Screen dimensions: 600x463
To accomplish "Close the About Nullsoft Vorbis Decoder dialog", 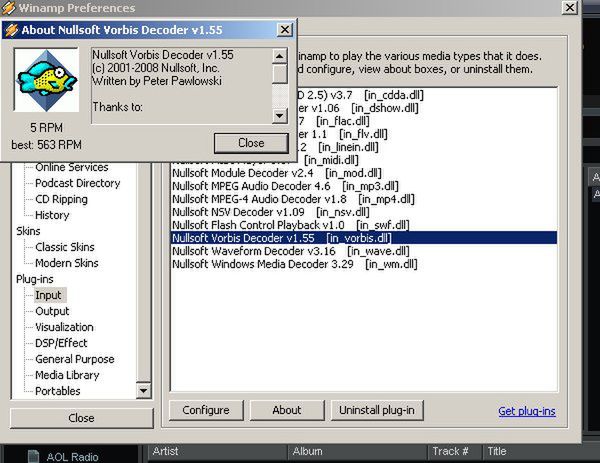I will point(285,29).
